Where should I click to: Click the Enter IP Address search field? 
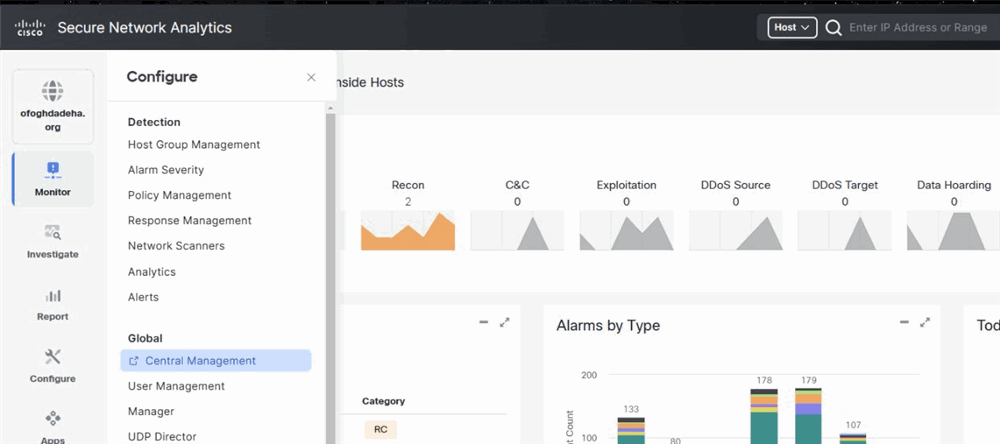coord(917,28)
